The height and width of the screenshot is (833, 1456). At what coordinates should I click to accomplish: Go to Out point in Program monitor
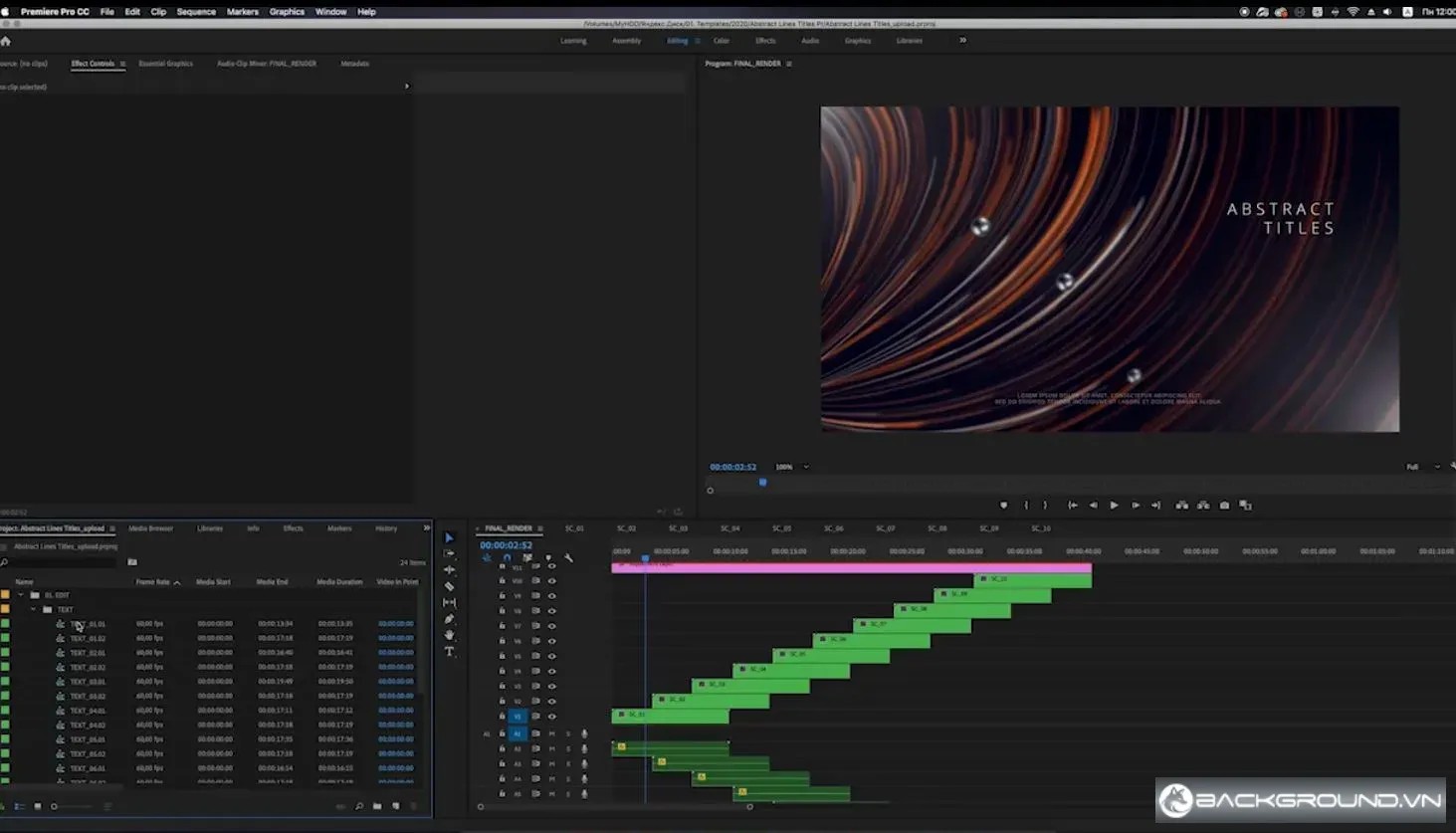(x=1155, y=506)
